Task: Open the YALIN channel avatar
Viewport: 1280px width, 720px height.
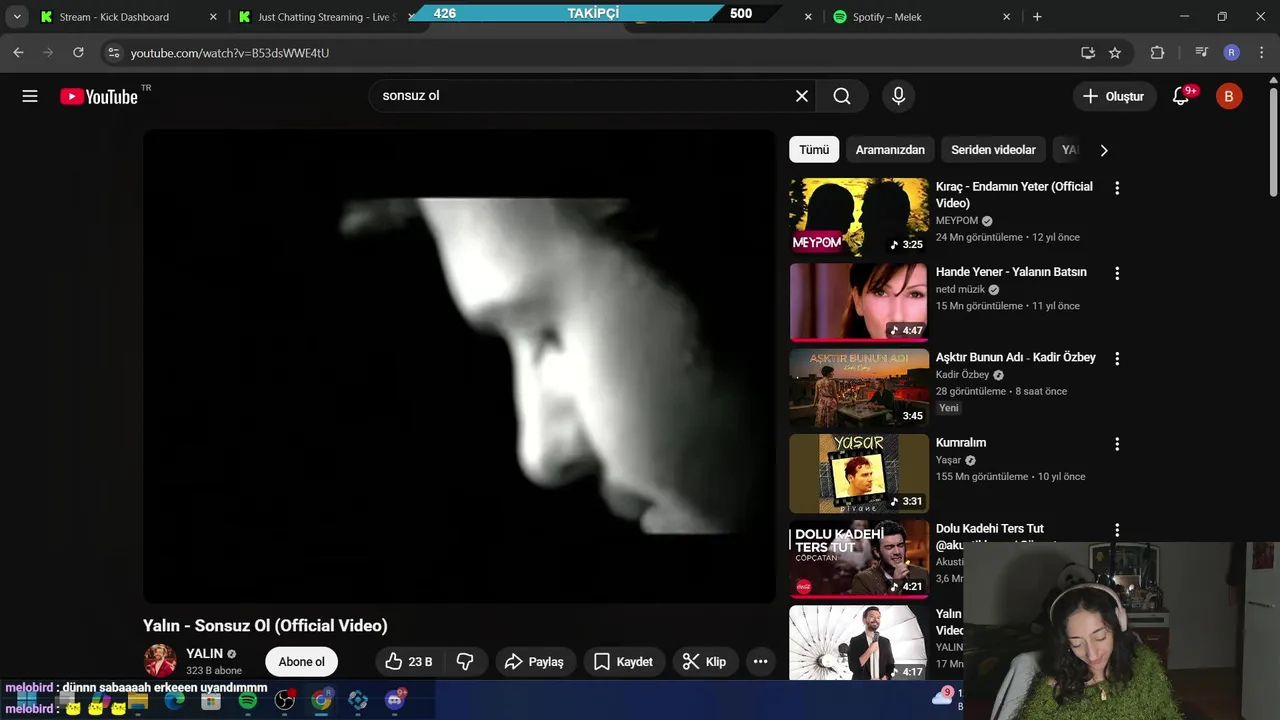Action: pyautogui.click(x=160, y=661)
